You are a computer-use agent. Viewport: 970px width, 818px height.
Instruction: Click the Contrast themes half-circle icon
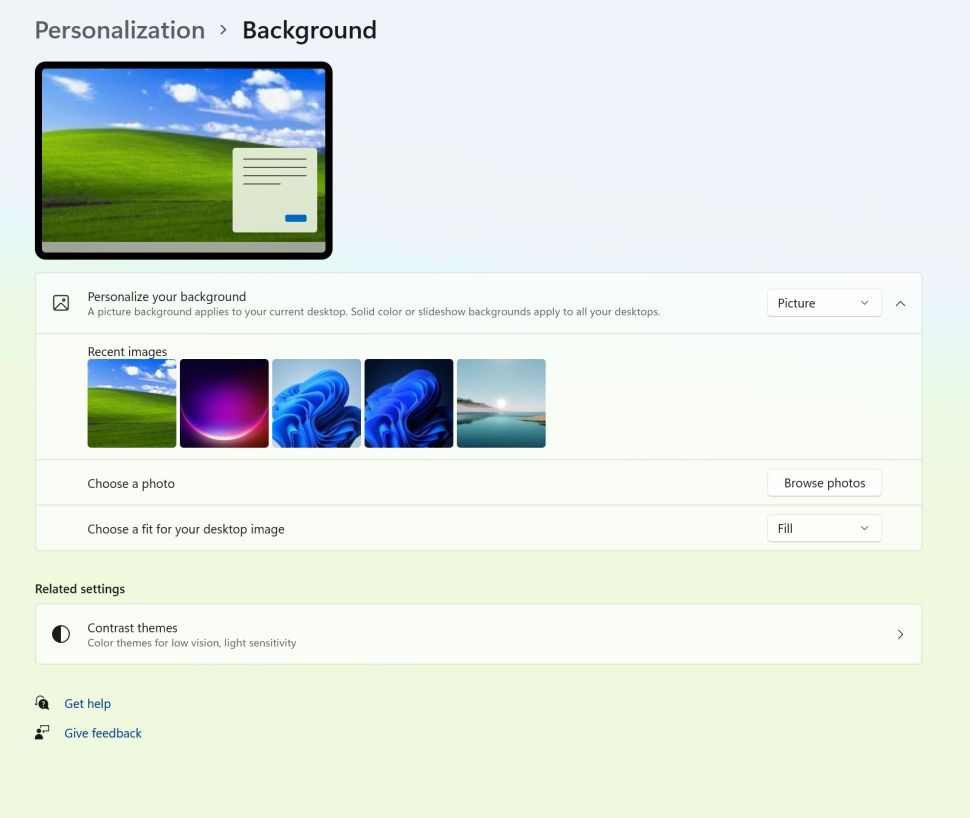[61, 634]
